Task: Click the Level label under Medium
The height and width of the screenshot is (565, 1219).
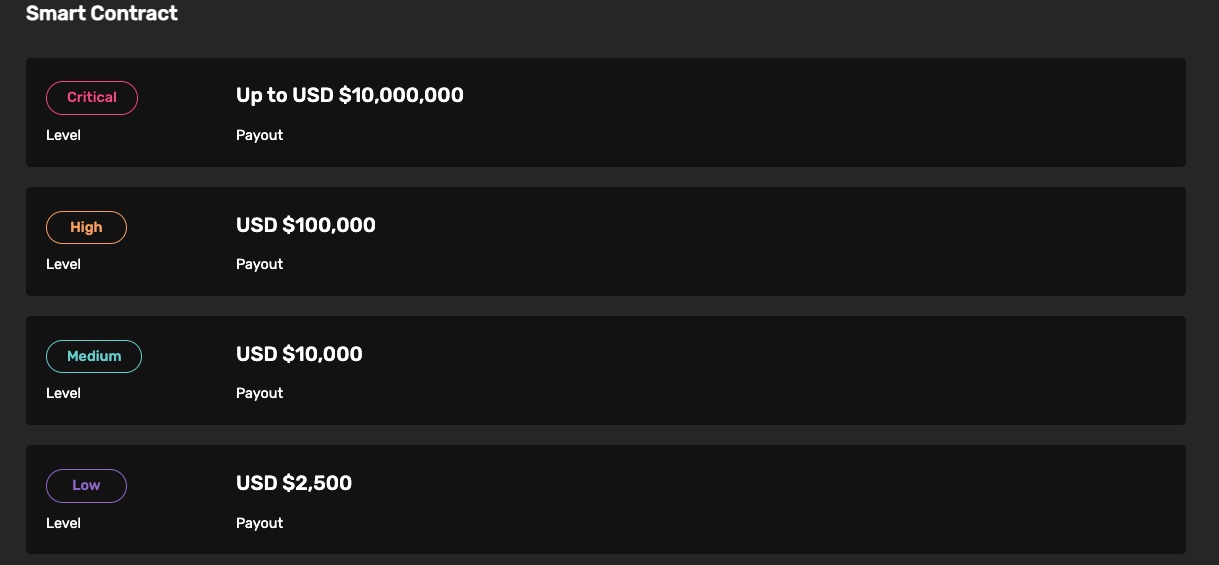Action: (63, 393)
